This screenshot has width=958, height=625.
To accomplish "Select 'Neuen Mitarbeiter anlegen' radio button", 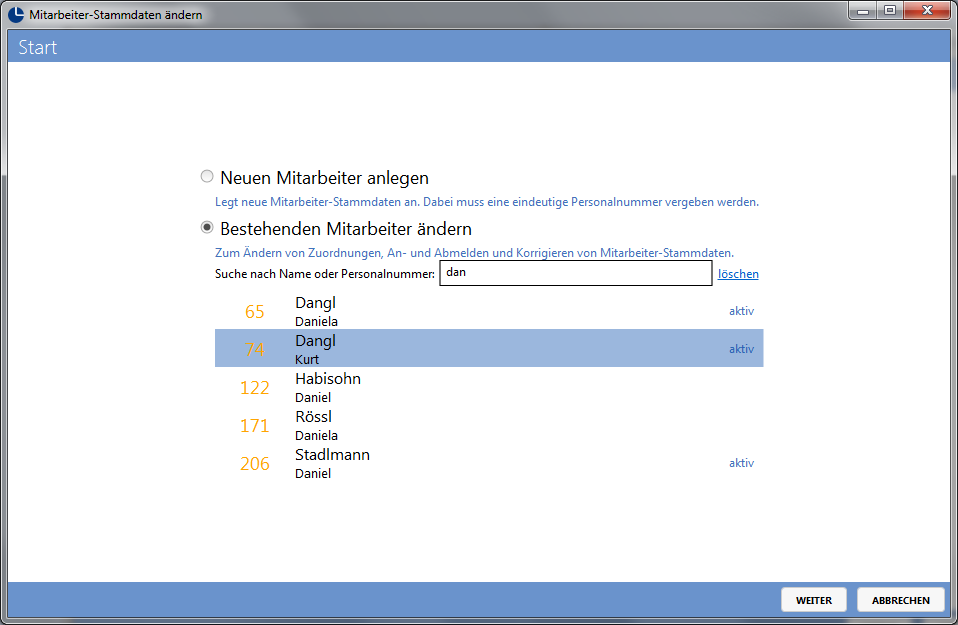I will pyautogui.click(x=207, y=177).
